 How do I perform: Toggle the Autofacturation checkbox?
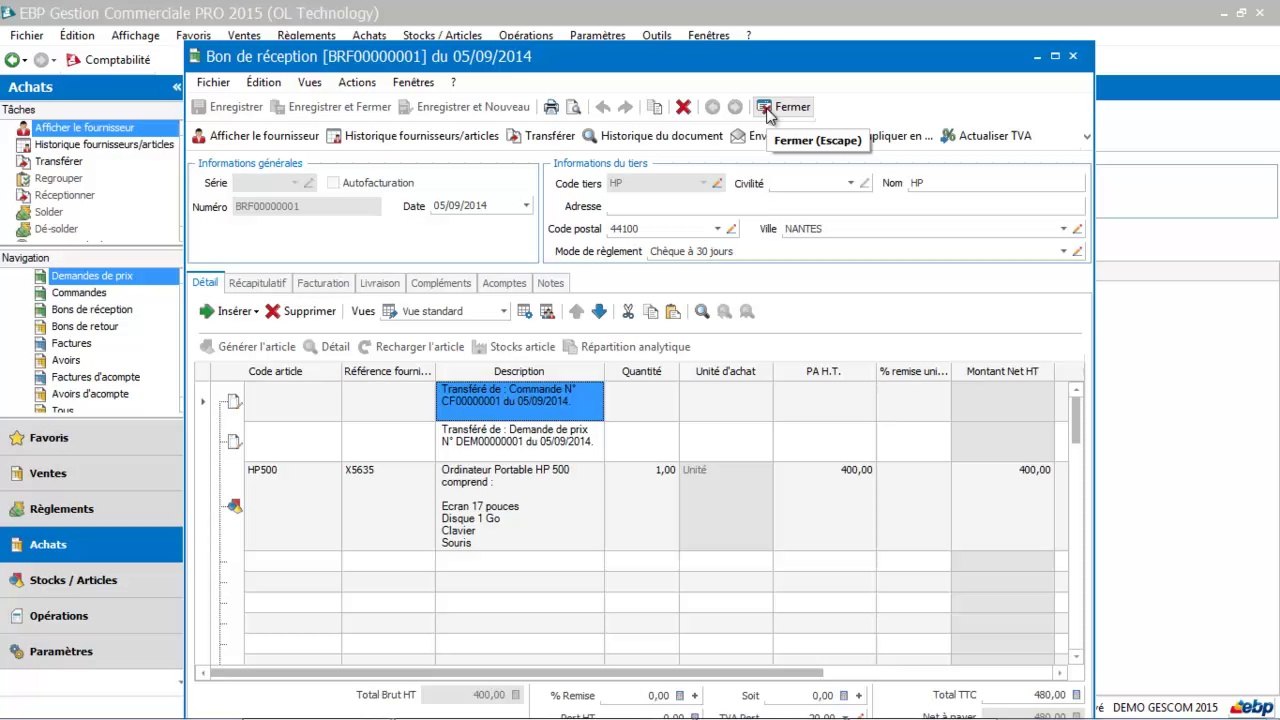(333, 183)
